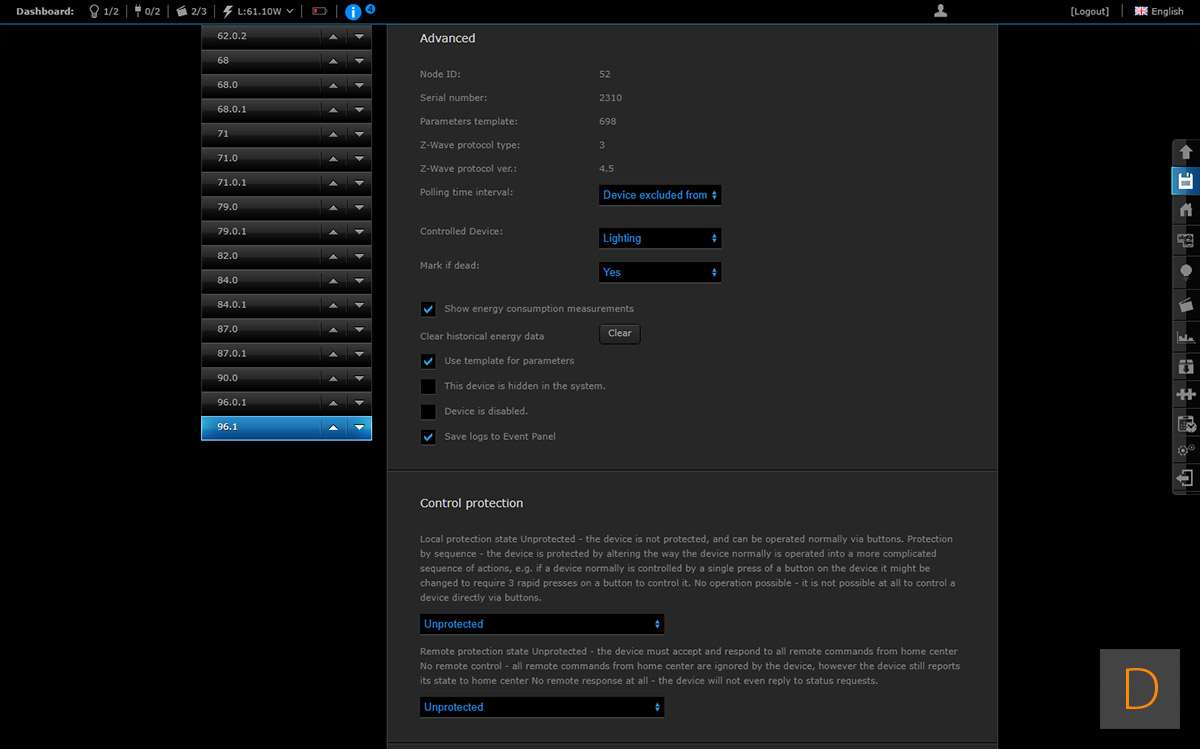Select device 79.0.1 in the list

[260, 231]
